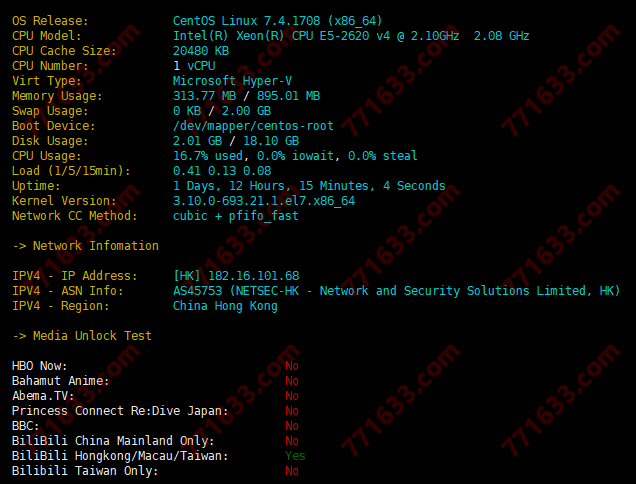Click the Media Unlock Test heading
Image resolution: width=636 pixels, height=484 pixels.
(82, 336)
